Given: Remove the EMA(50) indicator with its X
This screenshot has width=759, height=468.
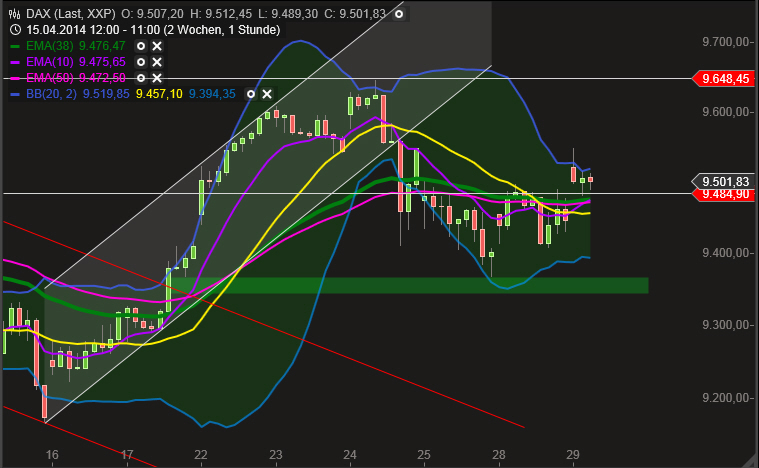Looking at the screenshot, I should [x=157, y=78].
